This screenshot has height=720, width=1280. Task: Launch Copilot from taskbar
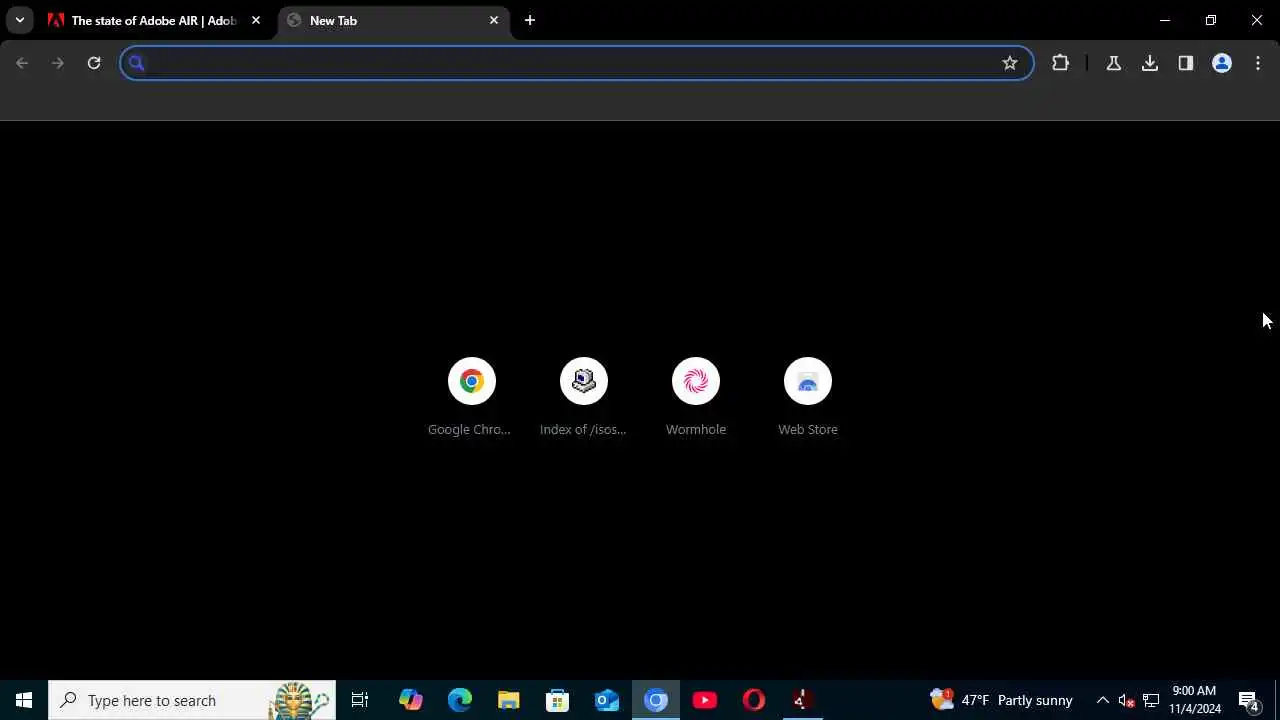point(410,700)
